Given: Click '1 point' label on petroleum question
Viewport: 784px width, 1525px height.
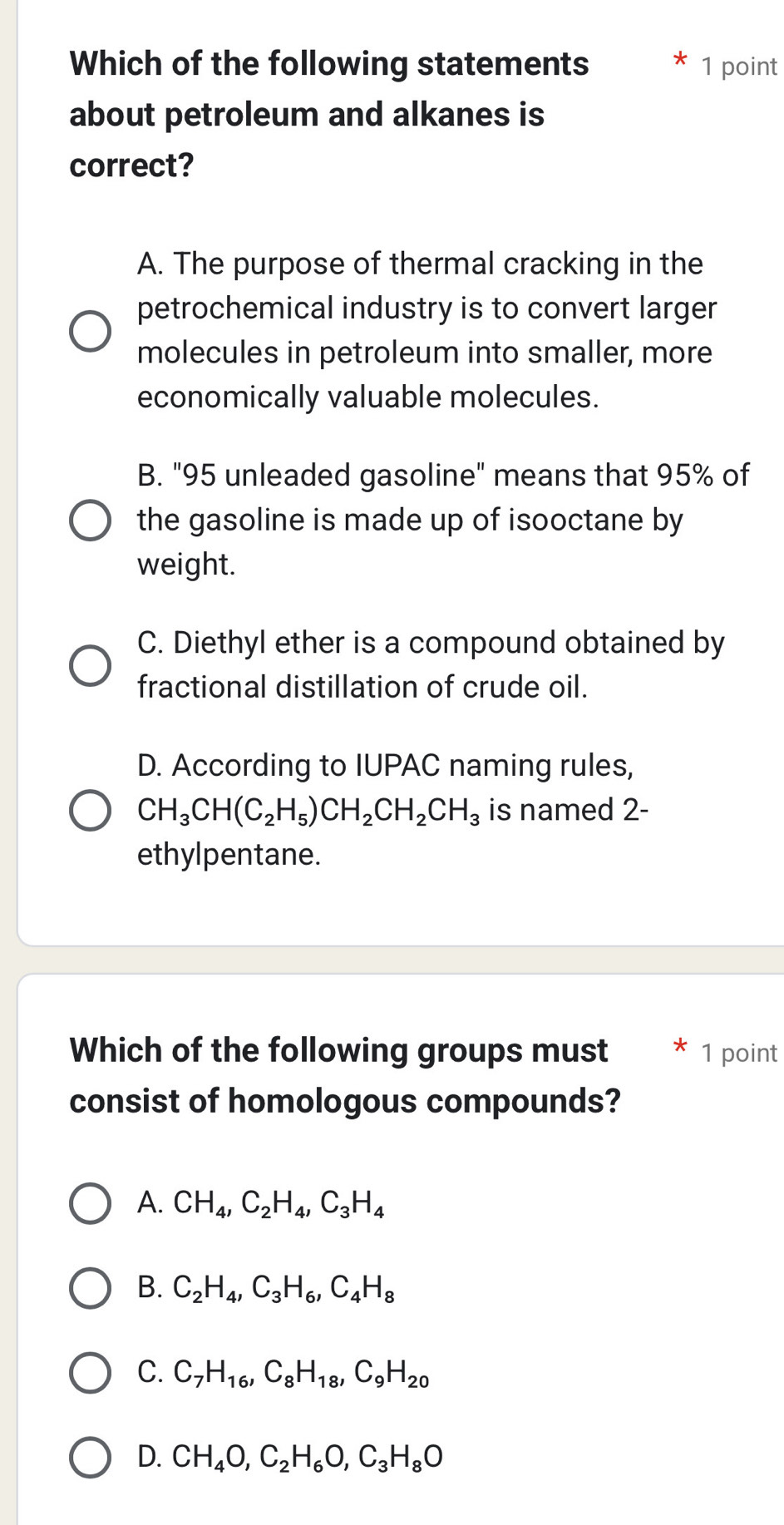Looking at the screenshot, I should tap(738, 67).
